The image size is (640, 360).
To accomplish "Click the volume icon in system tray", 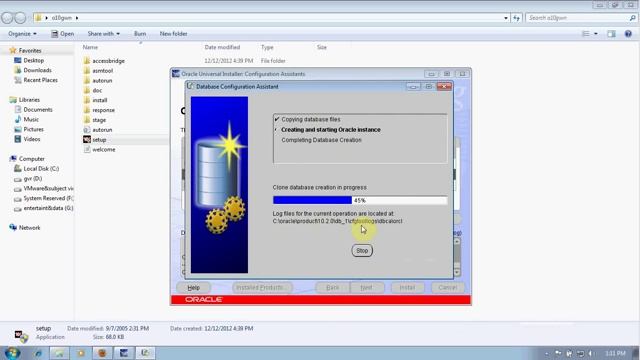I will pos(590,353).
